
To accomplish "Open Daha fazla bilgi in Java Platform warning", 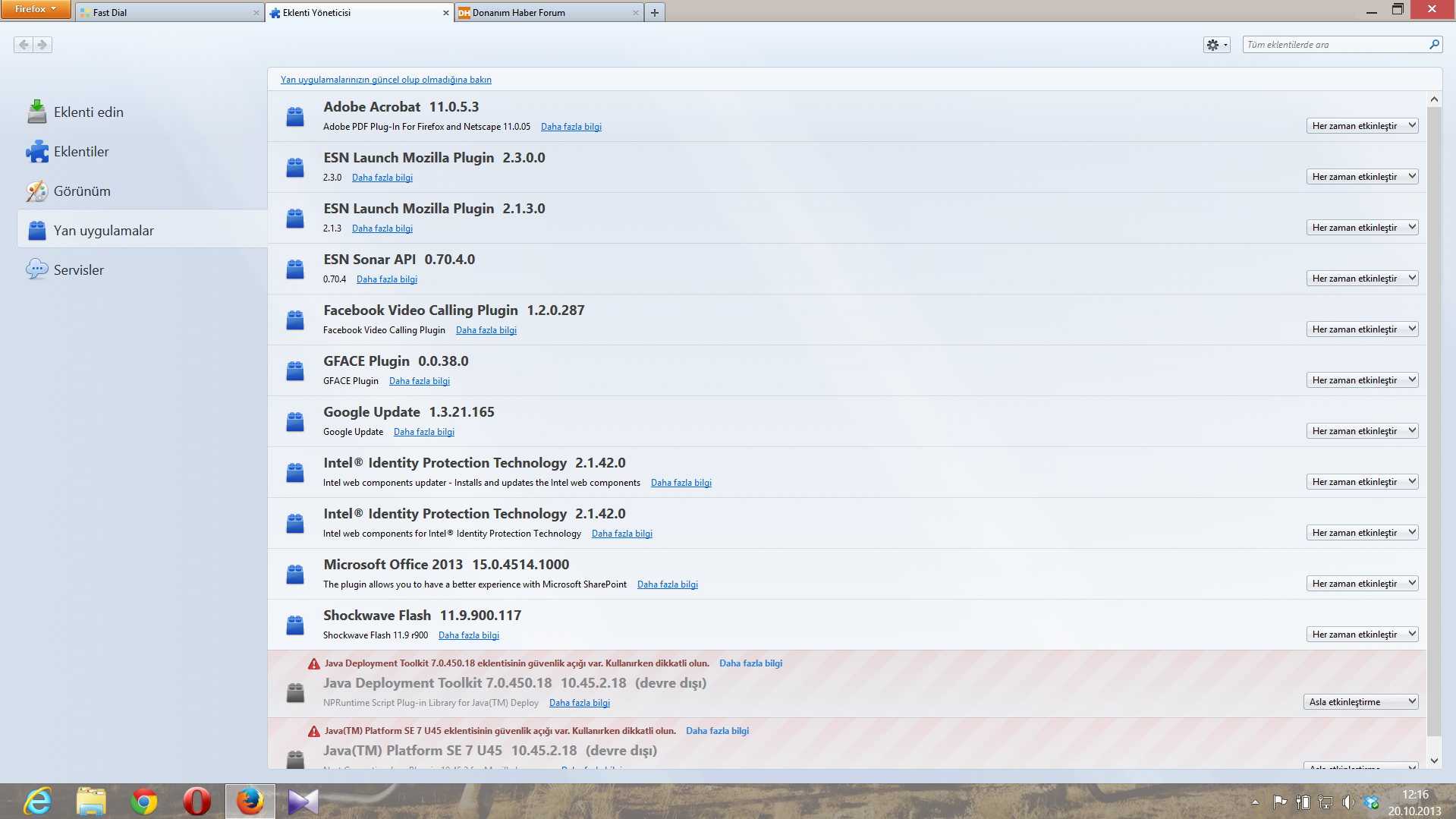I will pyautogui.click(x=717, y=731).
